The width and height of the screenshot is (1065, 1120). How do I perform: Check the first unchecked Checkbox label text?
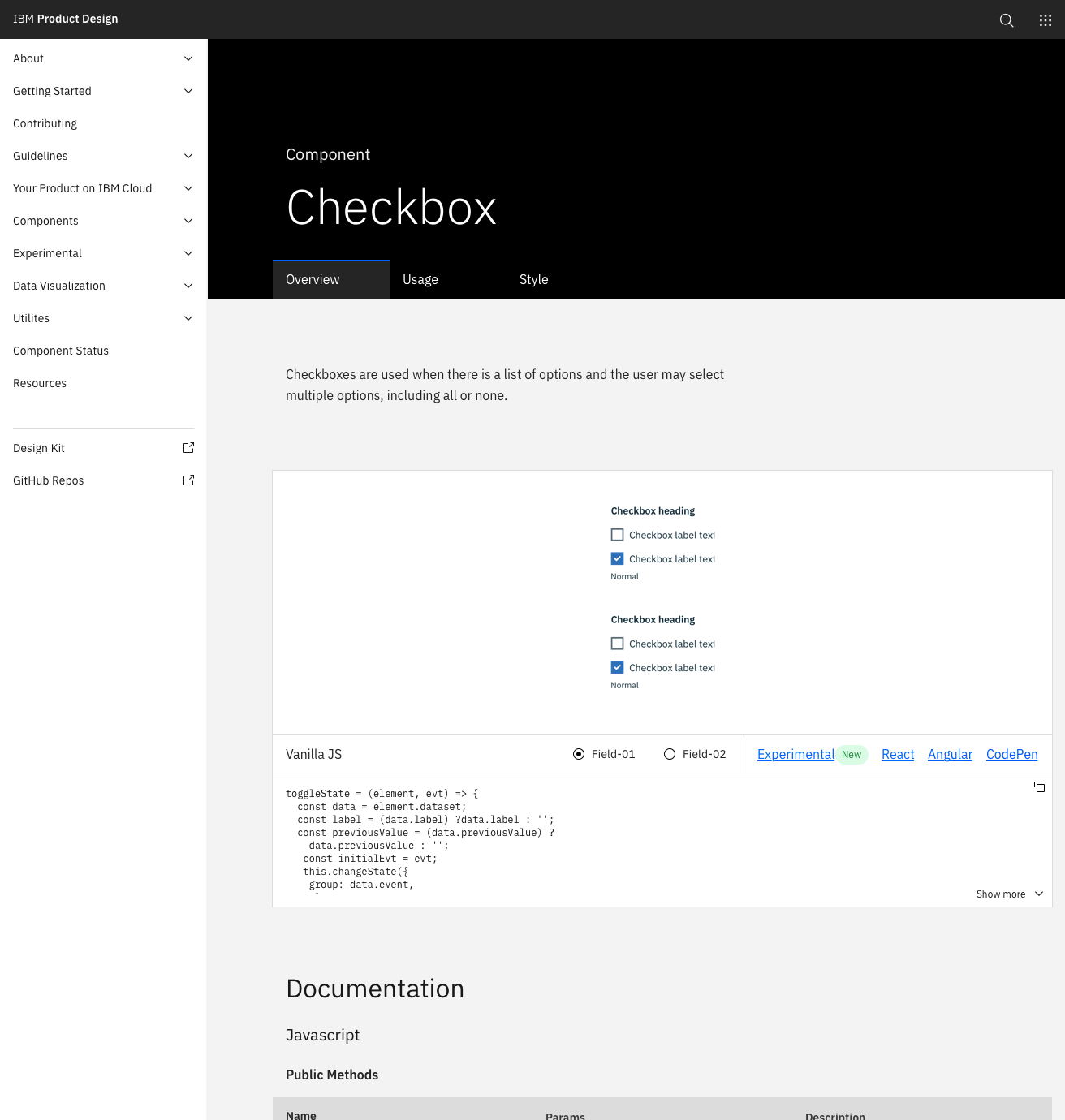pyautogui.click(x=617, y=534)
